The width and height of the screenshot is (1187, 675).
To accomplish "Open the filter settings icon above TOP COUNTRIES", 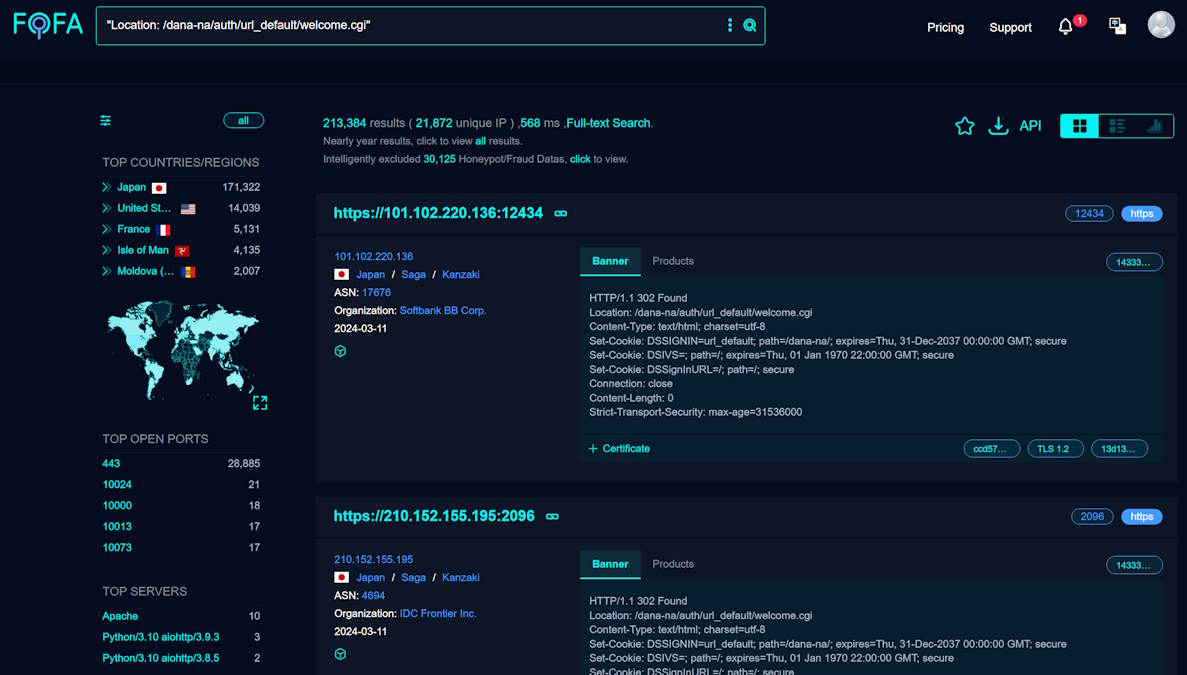I will (x=105, y=119).
